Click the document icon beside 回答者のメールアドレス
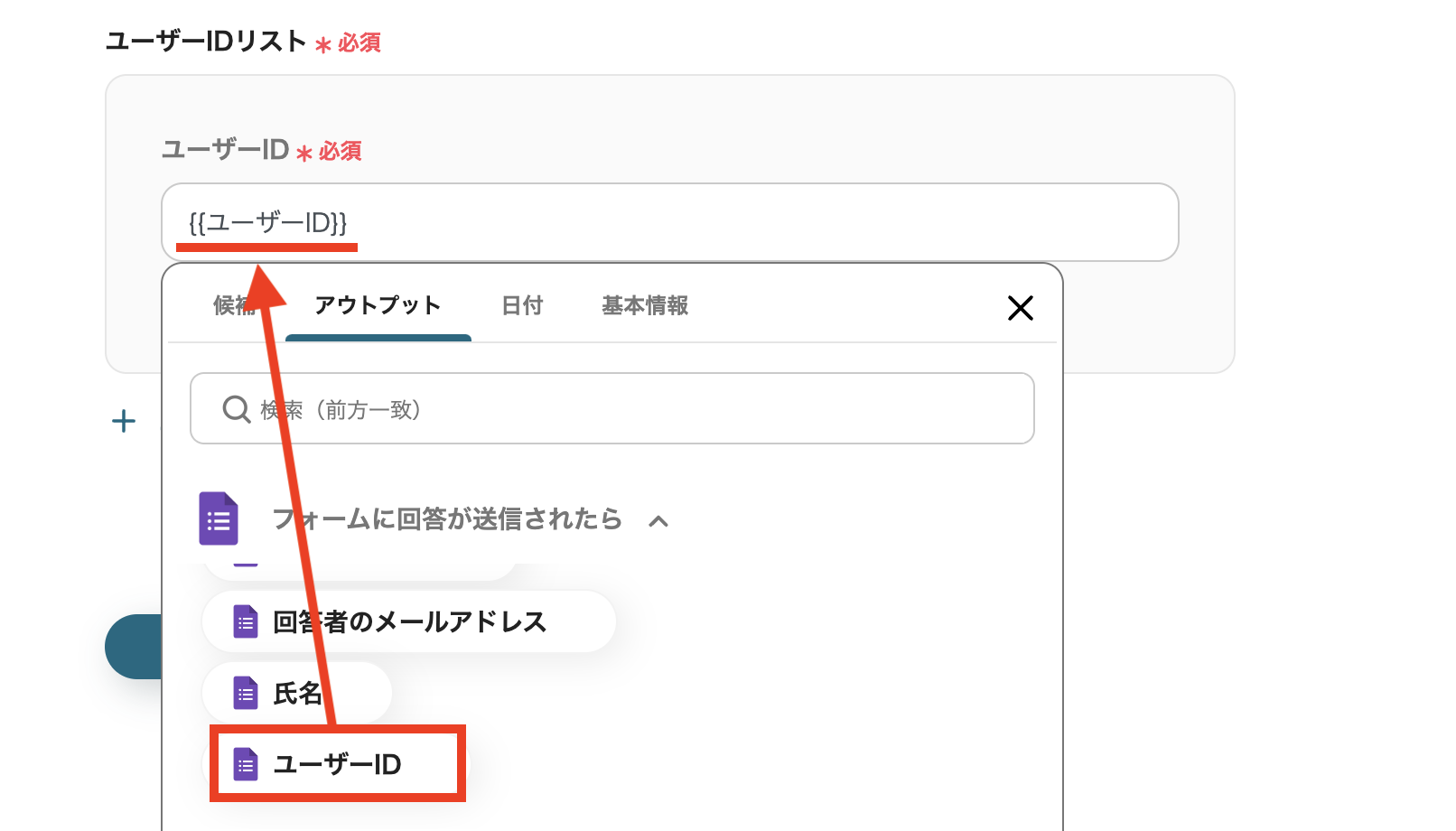Viewport: 1456px width, 831px height. 245,621
